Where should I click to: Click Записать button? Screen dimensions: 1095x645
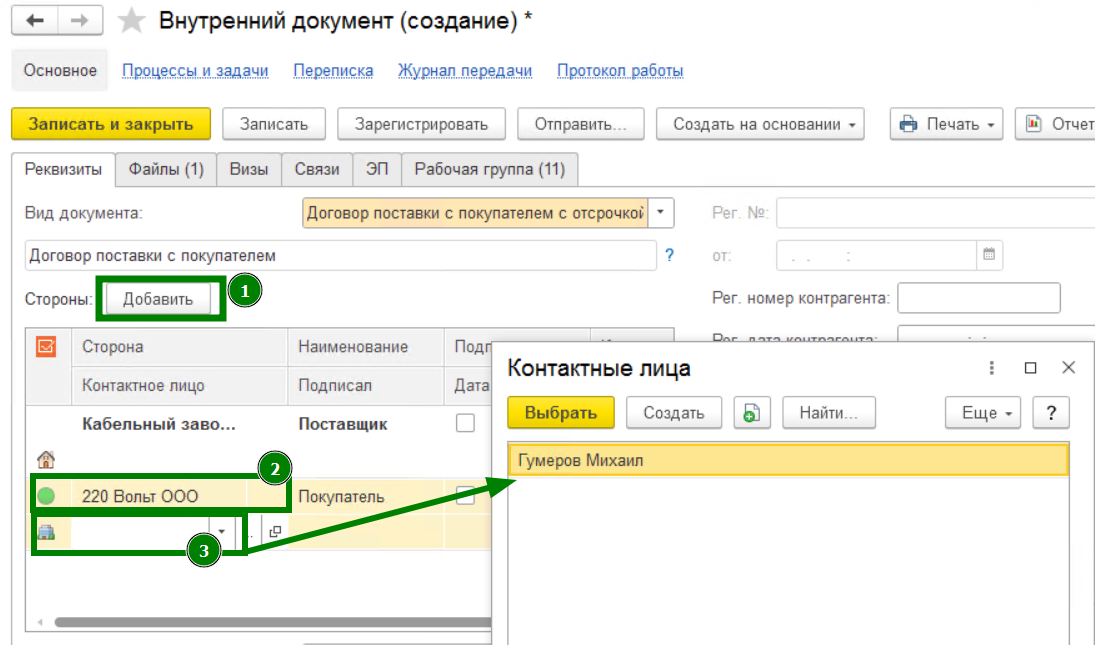point(274,124)
